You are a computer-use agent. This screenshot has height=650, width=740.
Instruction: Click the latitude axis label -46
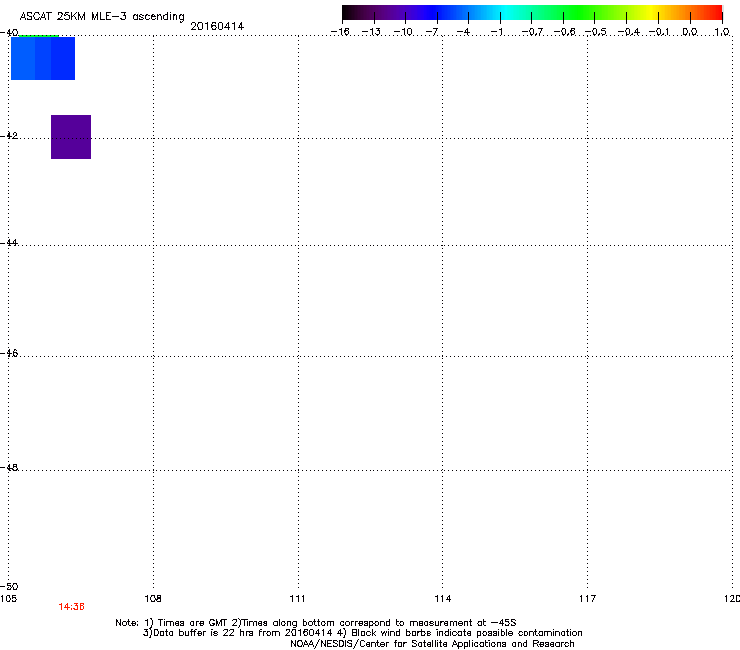pyautogui.click(x=9, y=354)
